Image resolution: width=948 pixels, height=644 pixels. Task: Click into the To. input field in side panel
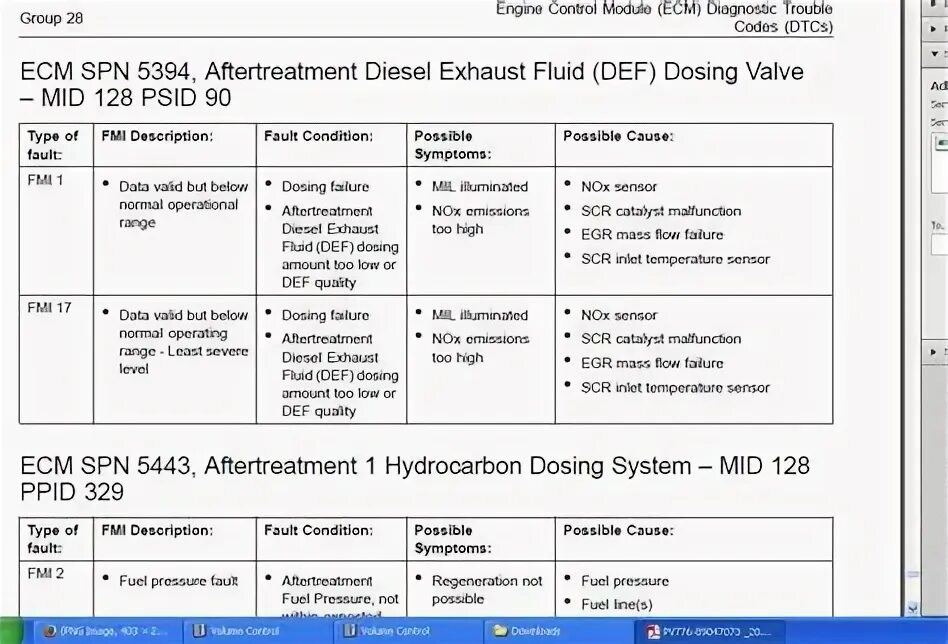[x=940, y=245]
